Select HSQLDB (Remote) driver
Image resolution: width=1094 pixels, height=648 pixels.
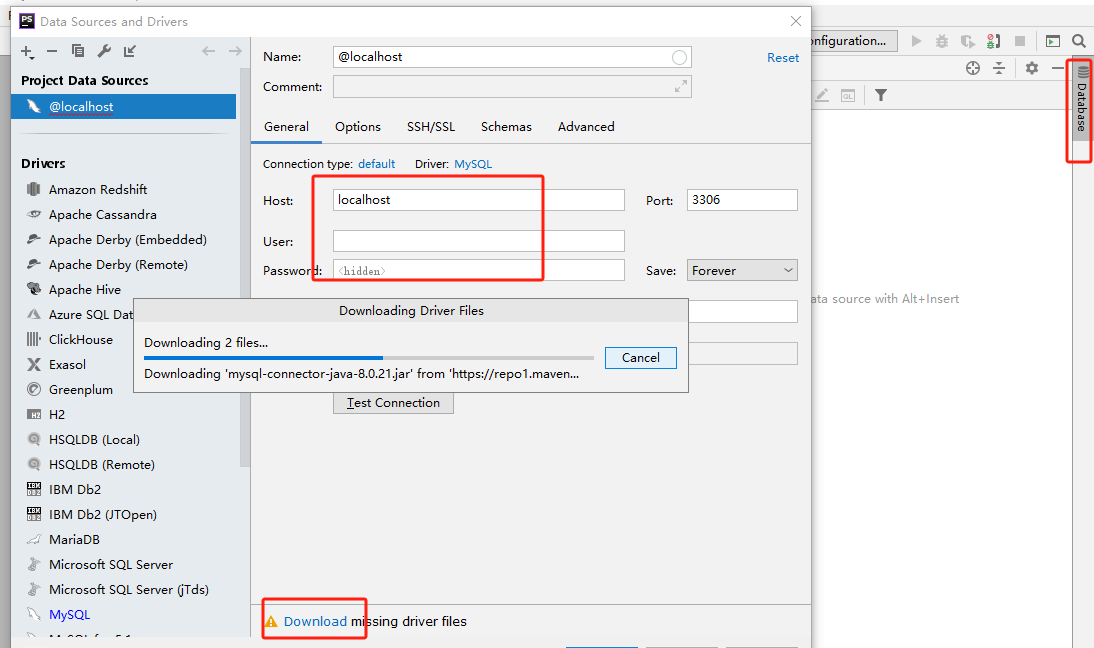click(x=102, y=465)
